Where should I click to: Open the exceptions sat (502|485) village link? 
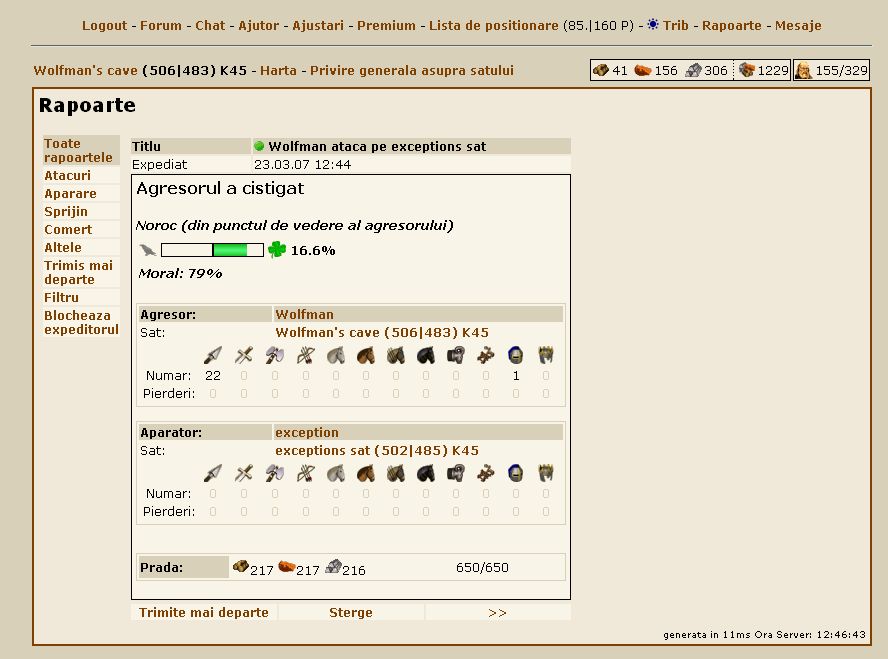pyautogui.click(x=376, y=451)
